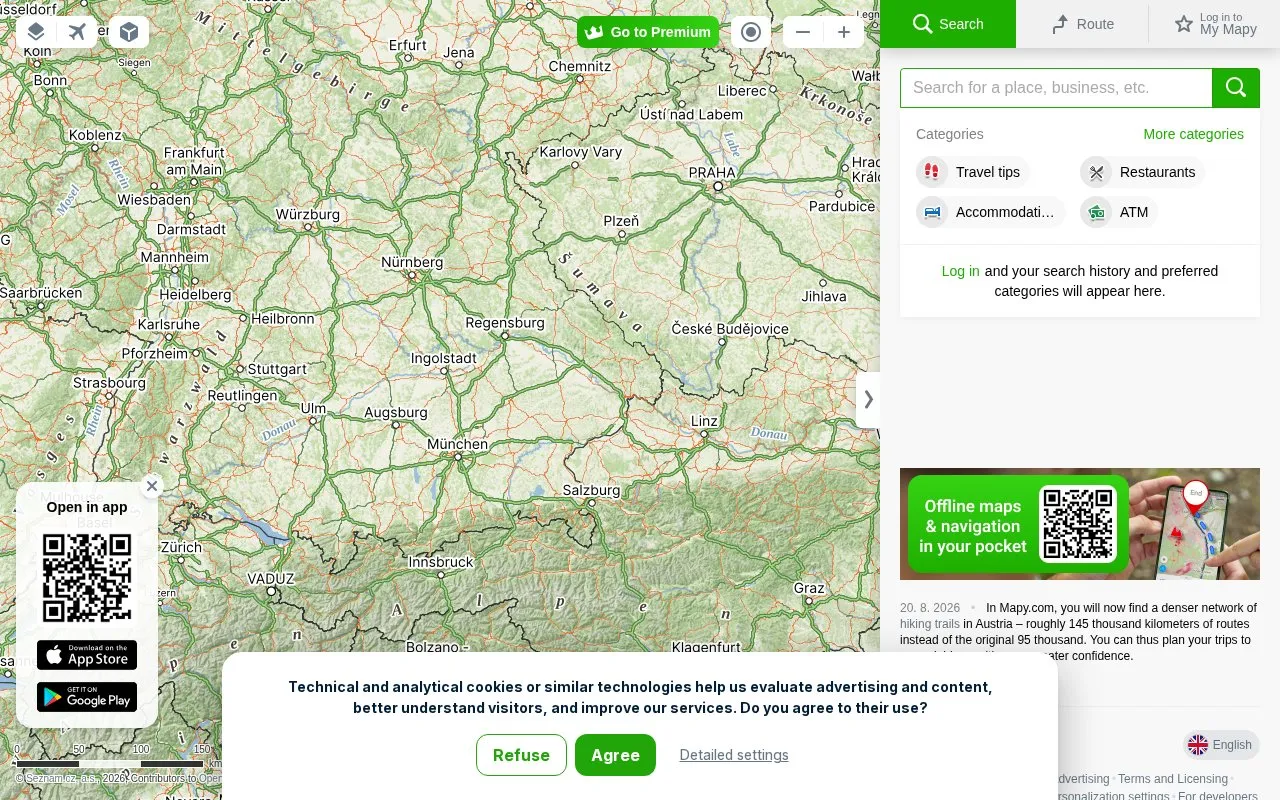The height and width of the screenshot is (800, 1280).
Task: Agree to cookie use
Action: (615, 755)
